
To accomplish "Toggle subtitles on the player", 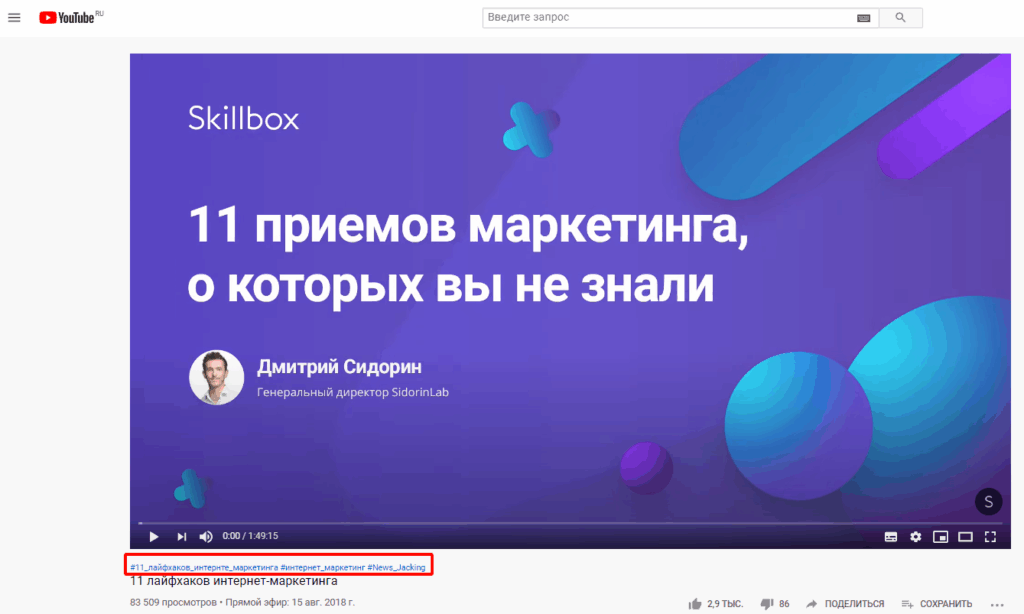I will point(891,537).
